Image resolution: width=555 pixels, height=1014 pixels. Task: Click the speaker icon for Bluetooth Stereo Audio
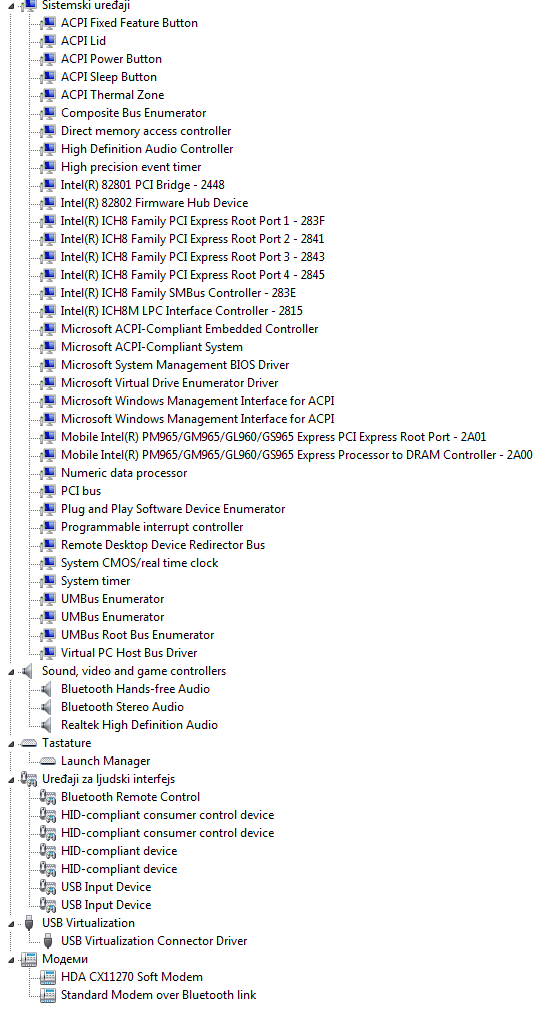47,707
